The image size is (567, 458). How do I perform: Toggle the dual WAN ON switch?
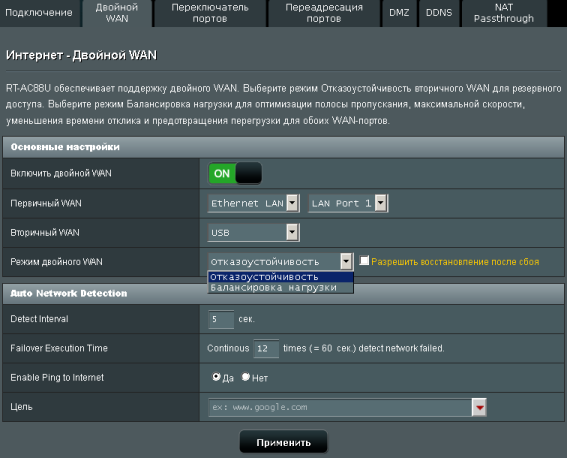(x=235, y=173)
